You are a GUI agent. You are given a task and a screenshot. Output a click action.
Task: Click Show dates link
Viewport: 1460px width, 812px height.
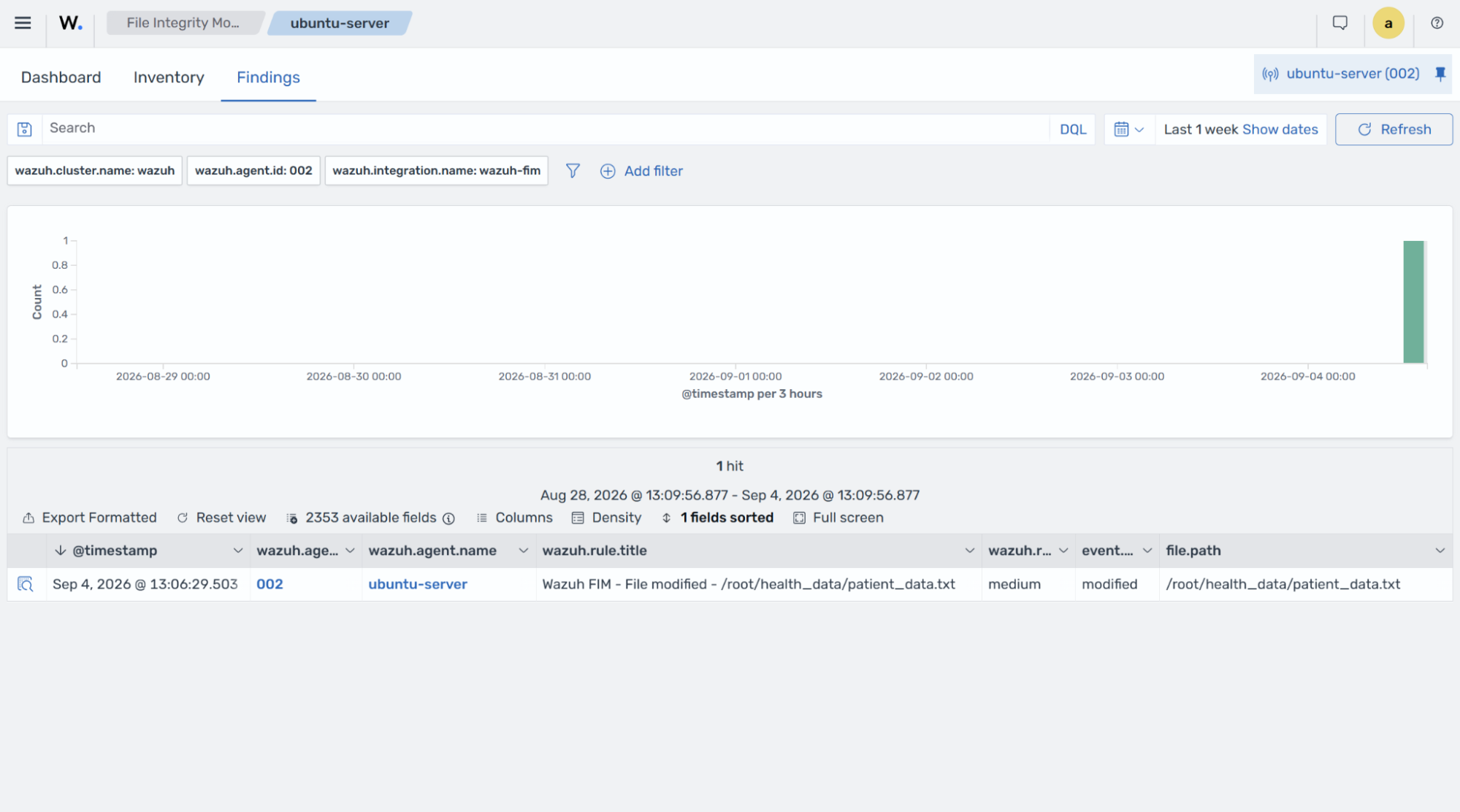point(1280,129)
